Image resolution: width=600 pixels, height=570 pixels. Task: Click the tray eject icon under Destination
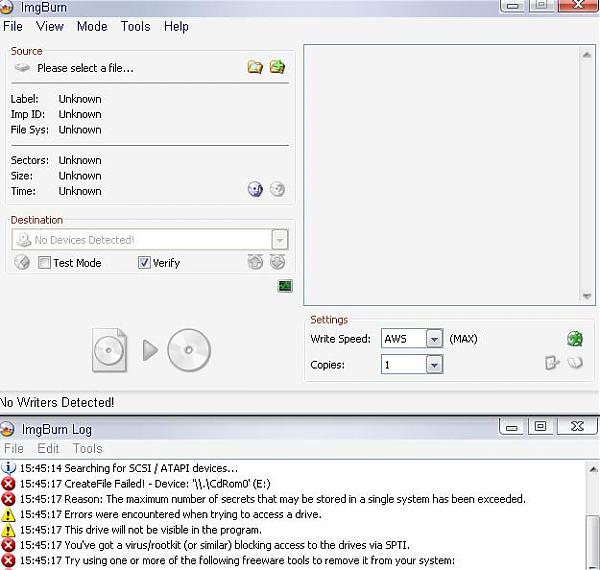(255, 262)
